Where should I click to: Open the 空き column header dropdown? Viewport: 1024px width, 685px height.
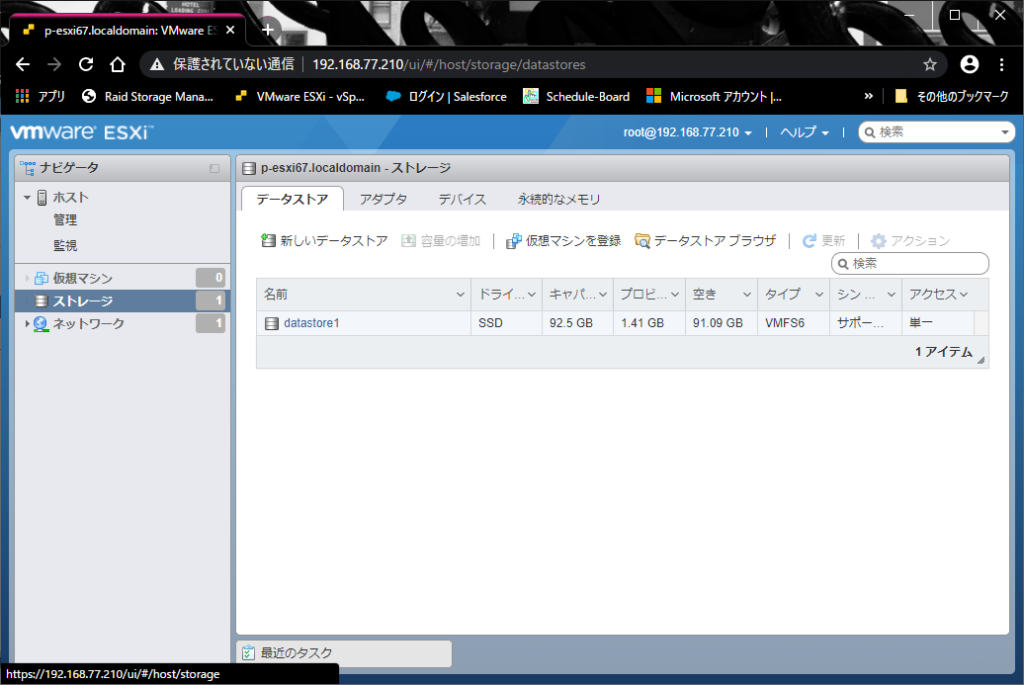746,295
